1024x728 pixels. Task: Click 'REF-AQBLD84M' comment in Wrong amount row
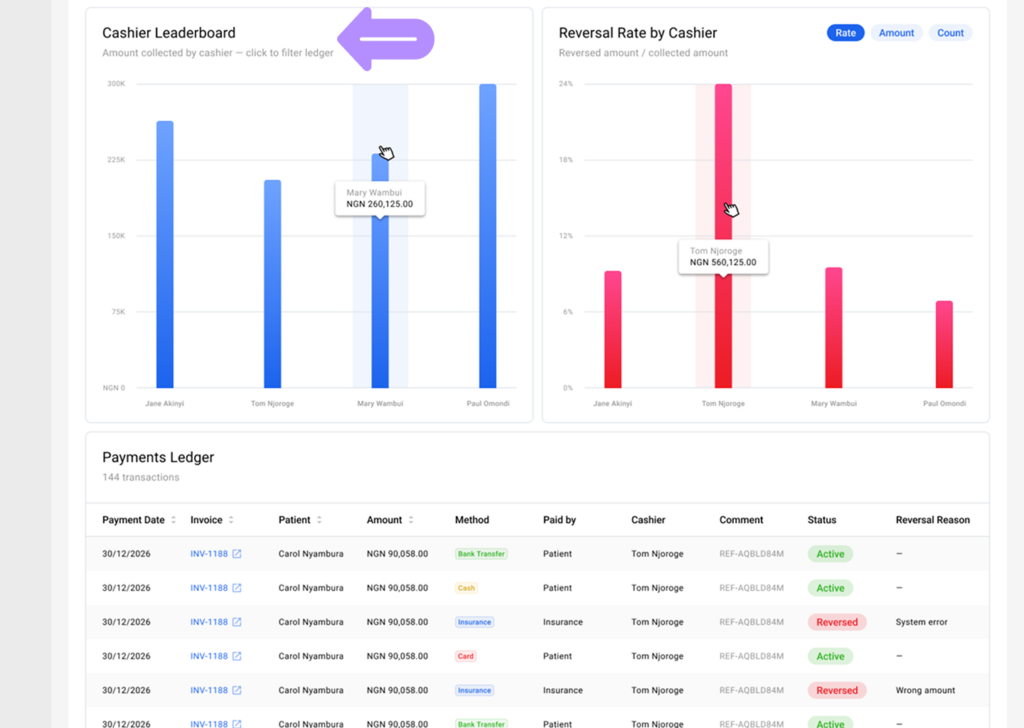[751, 690]
